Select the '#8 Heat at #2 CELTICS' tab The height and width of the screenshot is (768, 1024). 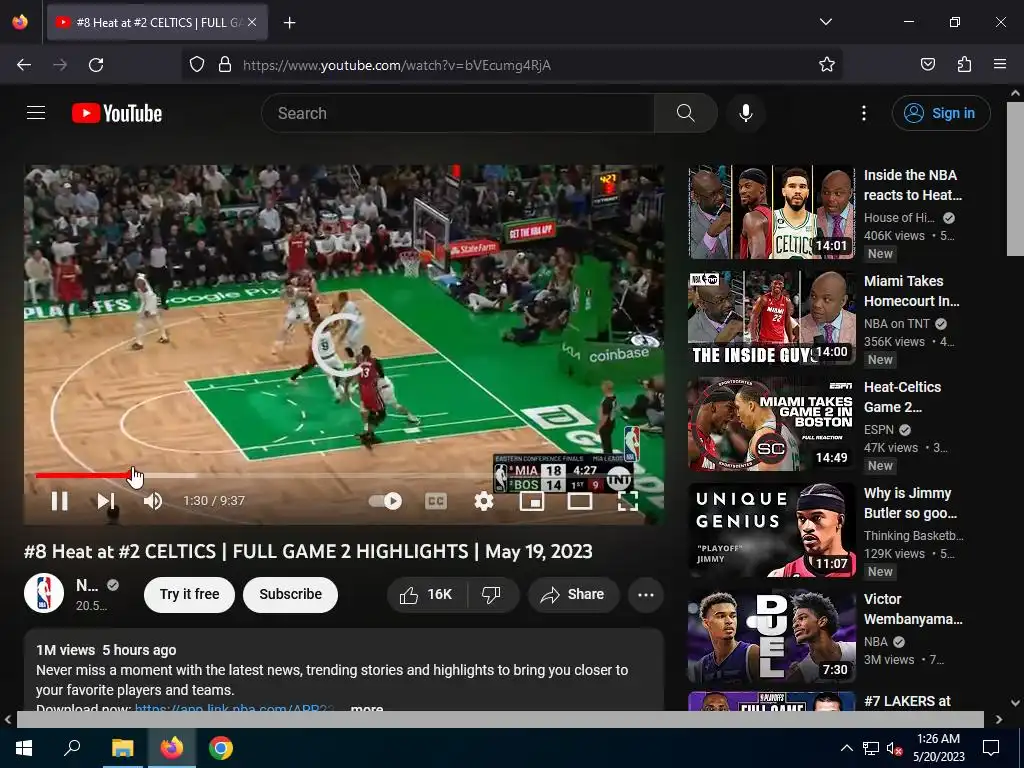[157, 22]
